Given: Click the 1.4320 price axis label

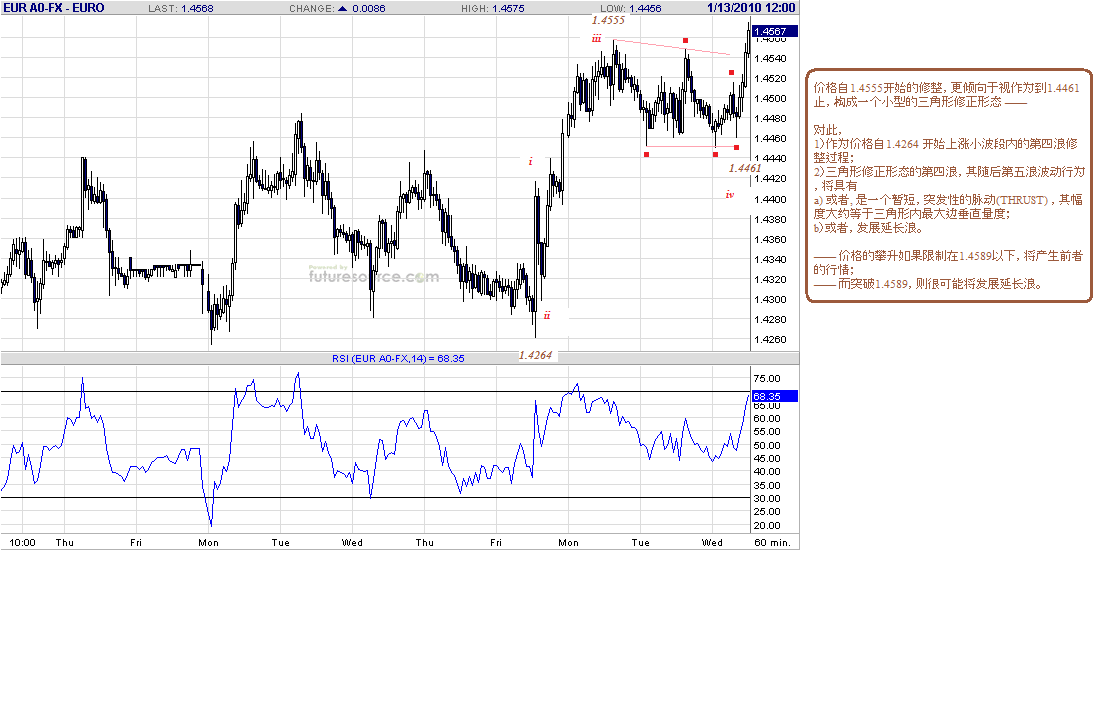Looking at the screenshot, I should click(x=771, y=280).
